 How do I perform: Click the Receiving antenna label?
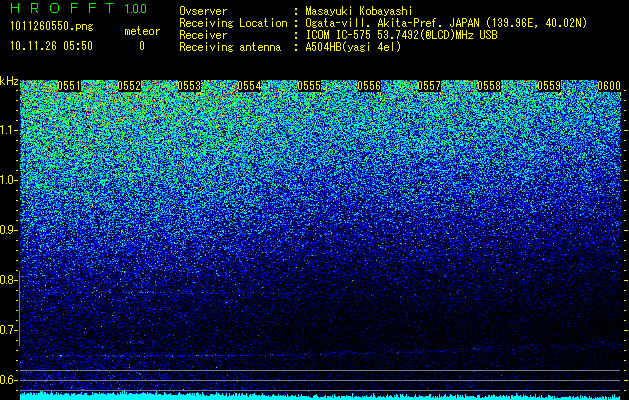(x=230, y=47)
